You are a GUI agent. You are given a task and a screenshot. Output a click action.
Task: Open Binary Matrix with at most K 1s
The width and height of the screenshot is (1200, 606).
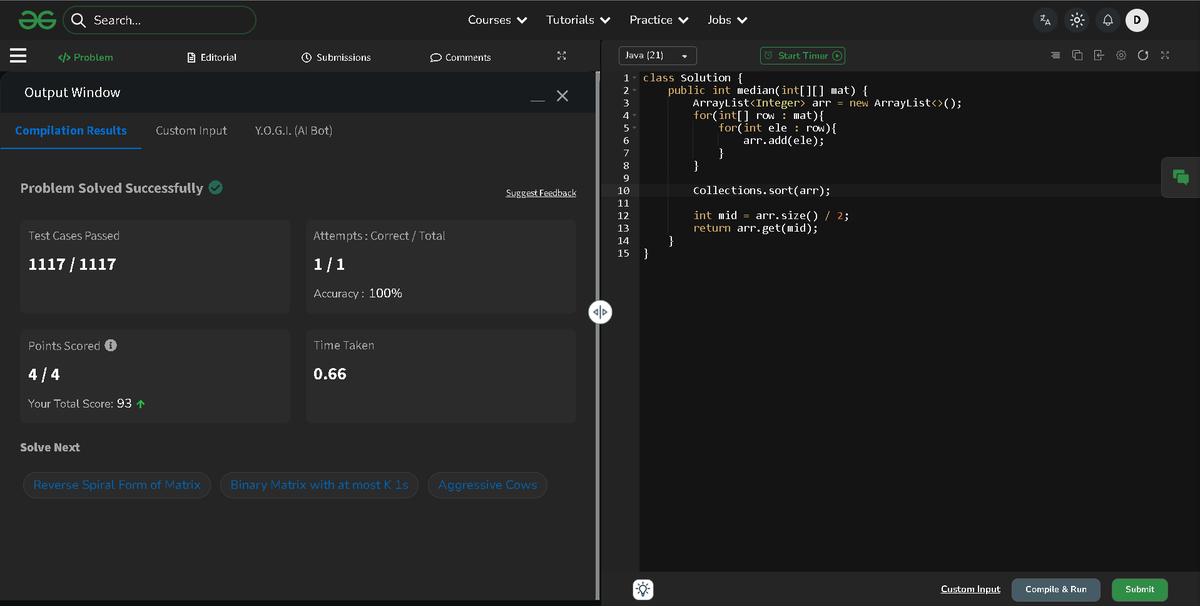point(319,485)
